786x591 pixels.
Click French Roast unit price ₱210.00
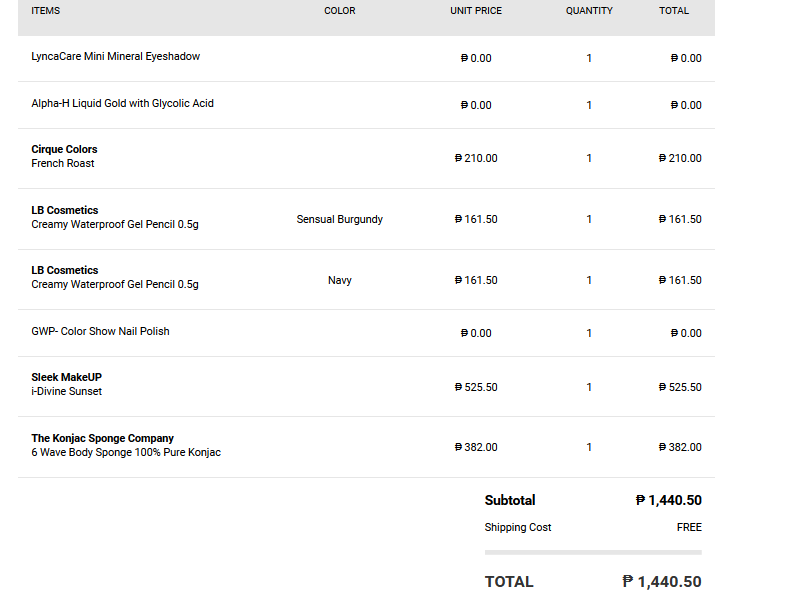pos(476,158)
